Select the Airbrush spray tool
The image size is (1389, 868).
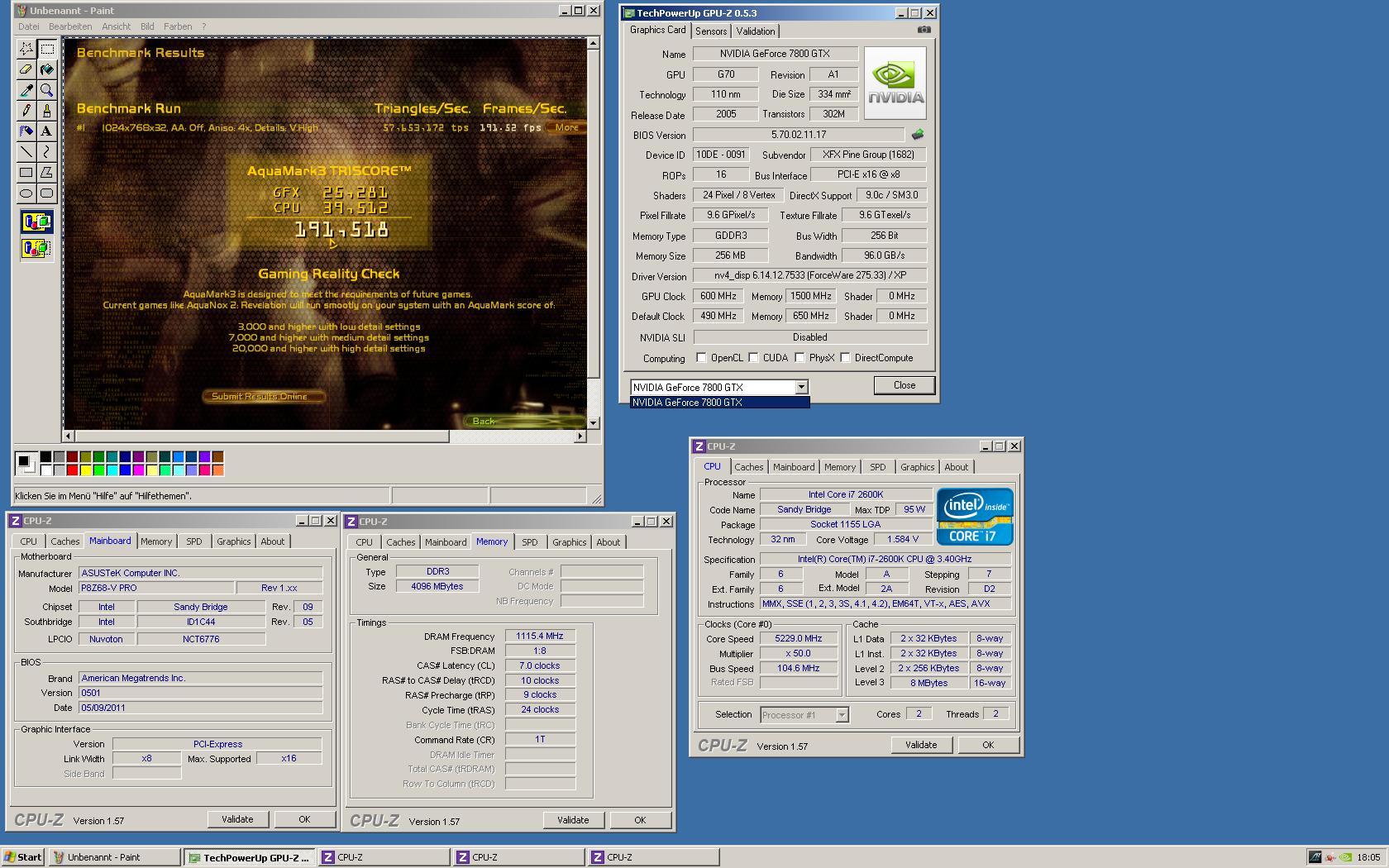[26, 131]
